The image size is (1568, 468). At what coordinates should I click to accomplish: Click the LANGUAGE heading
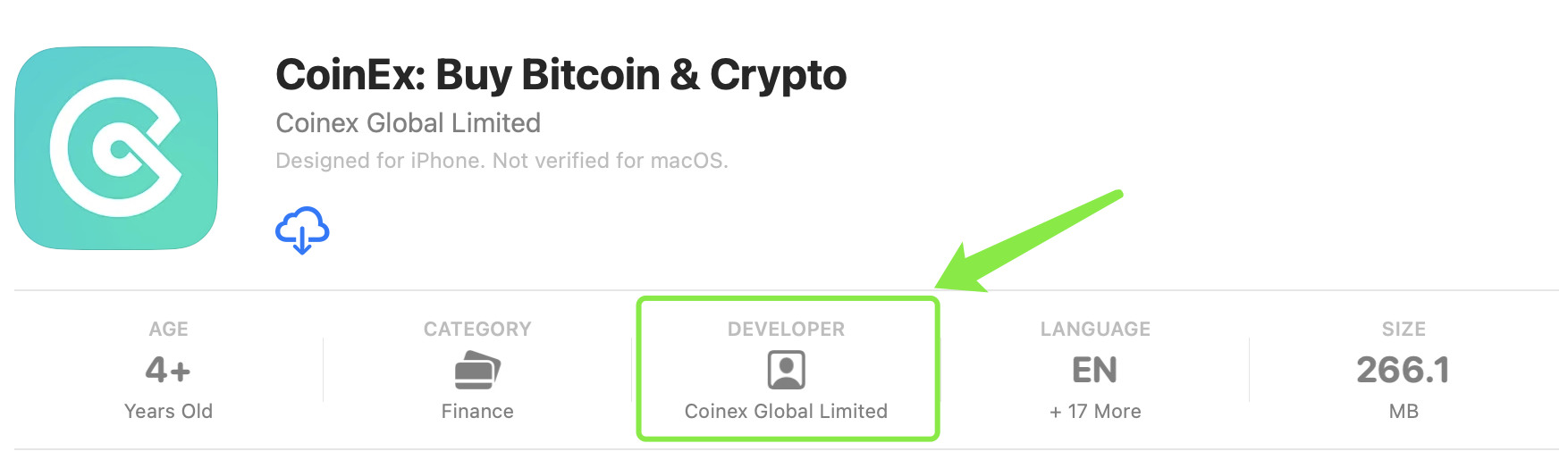[x=1095, y=330]
